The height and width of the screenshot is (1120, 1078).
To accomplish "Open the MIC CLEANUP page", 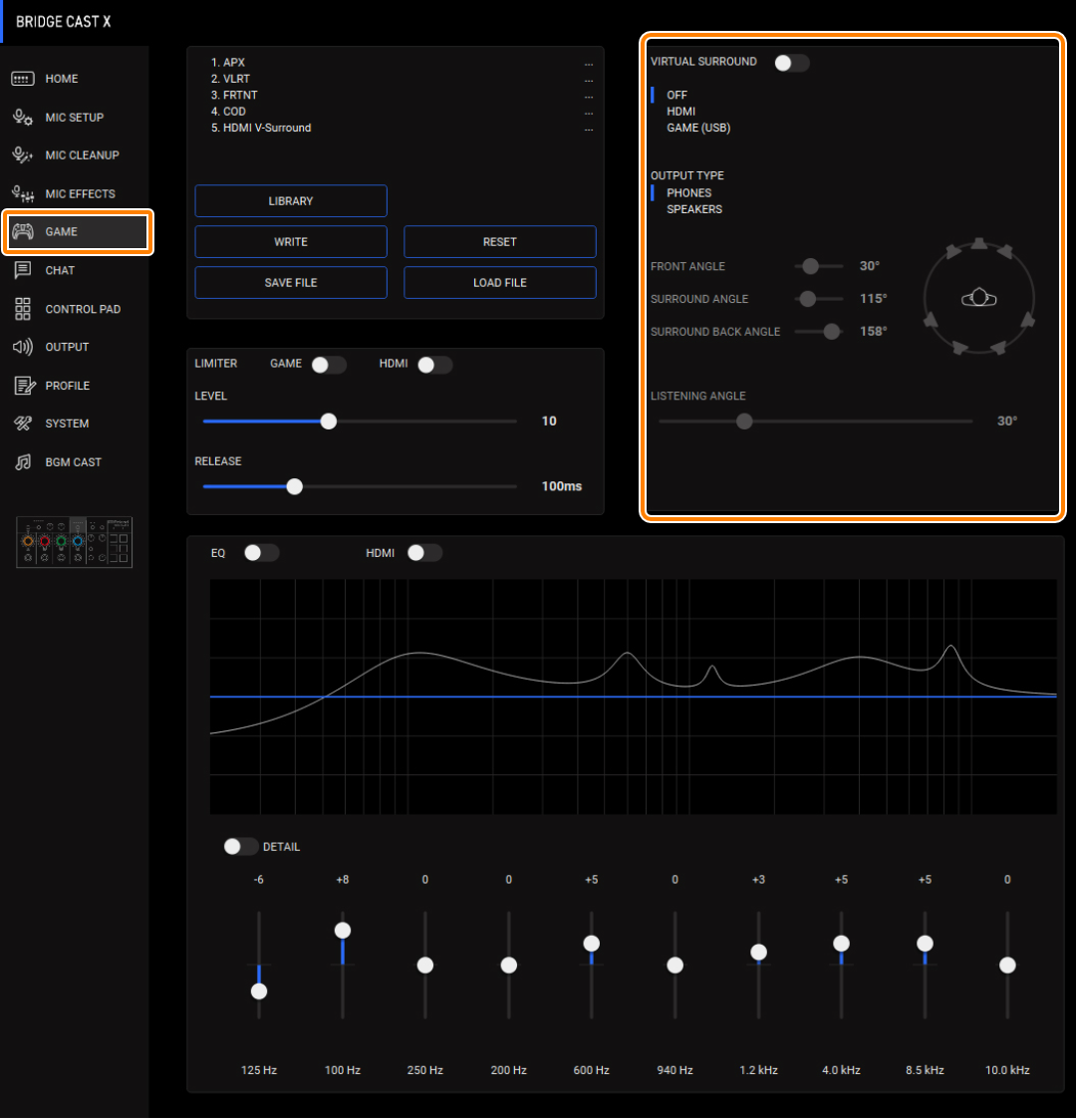I will pos(75,155).
